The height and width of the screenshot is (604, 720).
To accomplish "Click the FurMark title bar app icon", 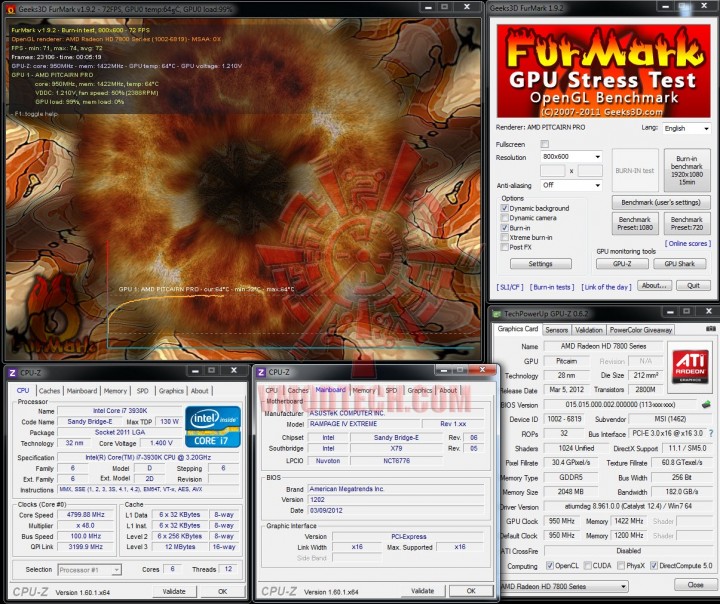I will click(x=10, y=9).
